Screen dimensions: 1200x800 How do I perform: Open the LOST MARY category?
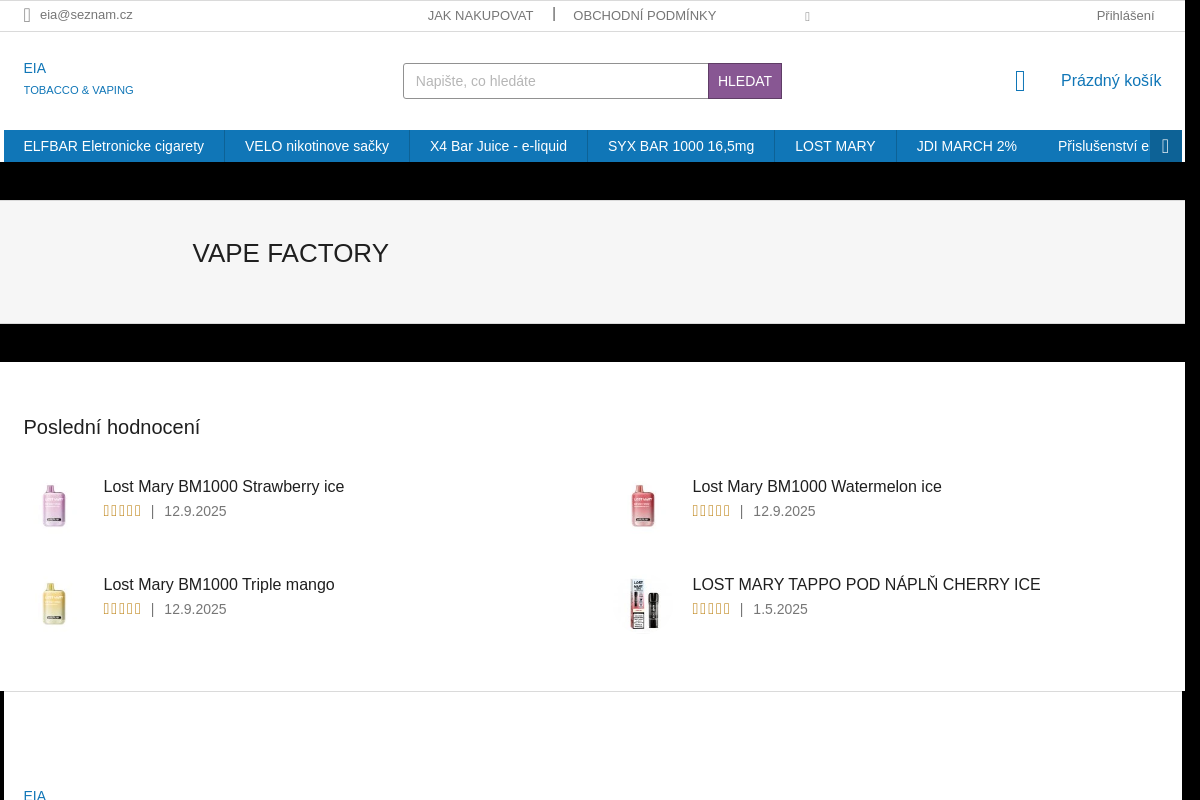(x=835, y=146)
